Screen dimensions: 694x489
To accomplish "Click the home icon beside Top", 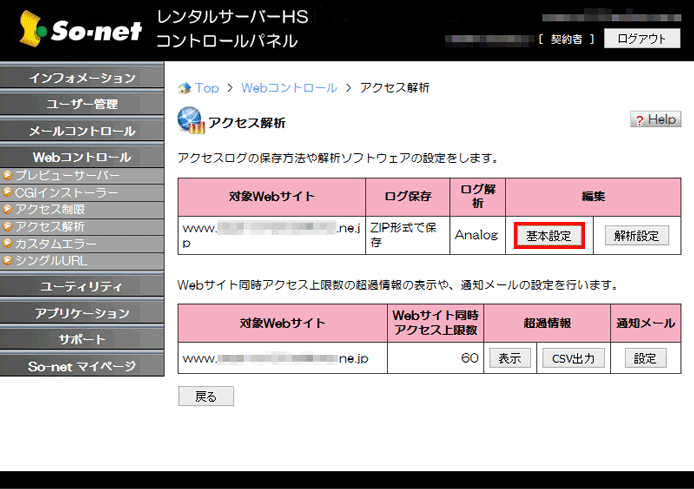I will click(x=184, y=88).
